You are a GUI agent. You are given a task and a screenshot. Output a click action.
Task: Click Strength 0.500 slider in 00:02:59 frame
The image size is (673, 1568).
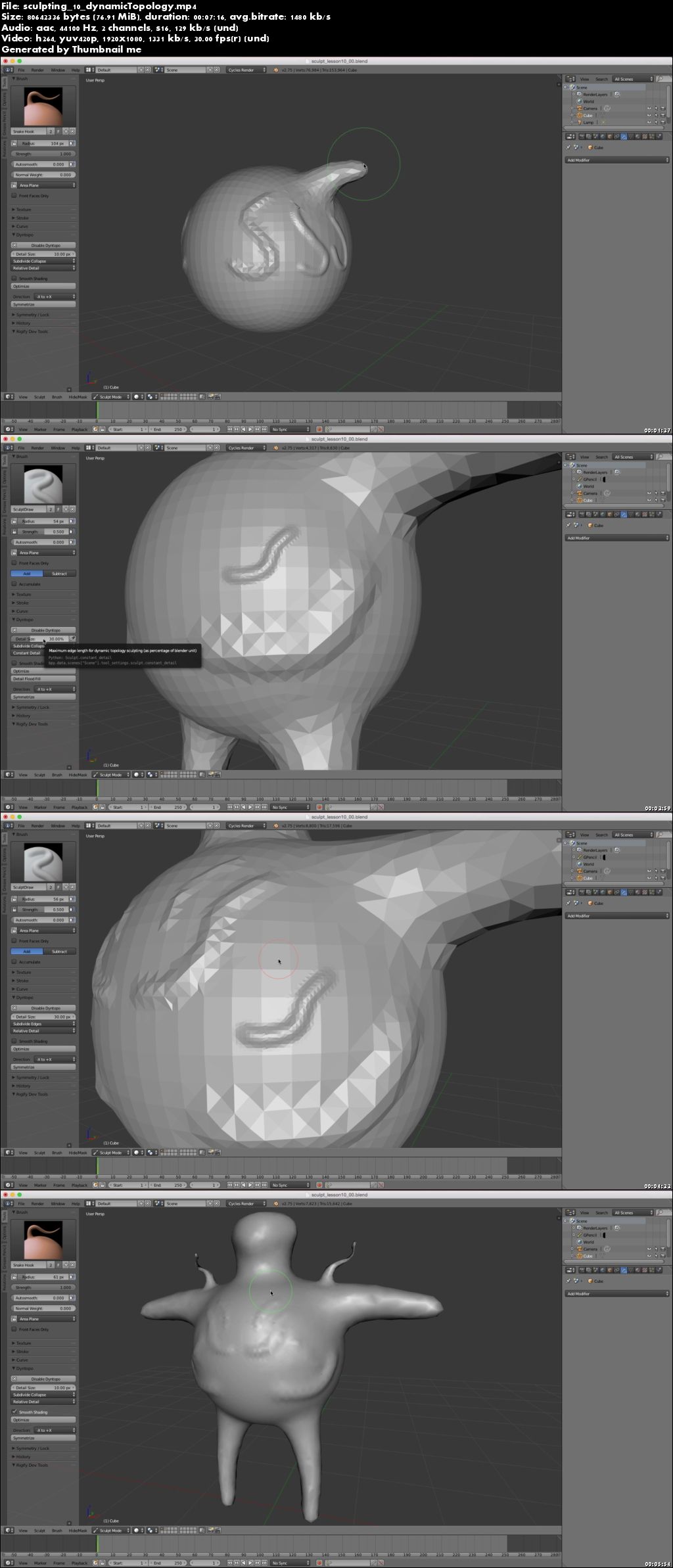tap(43, 532)
